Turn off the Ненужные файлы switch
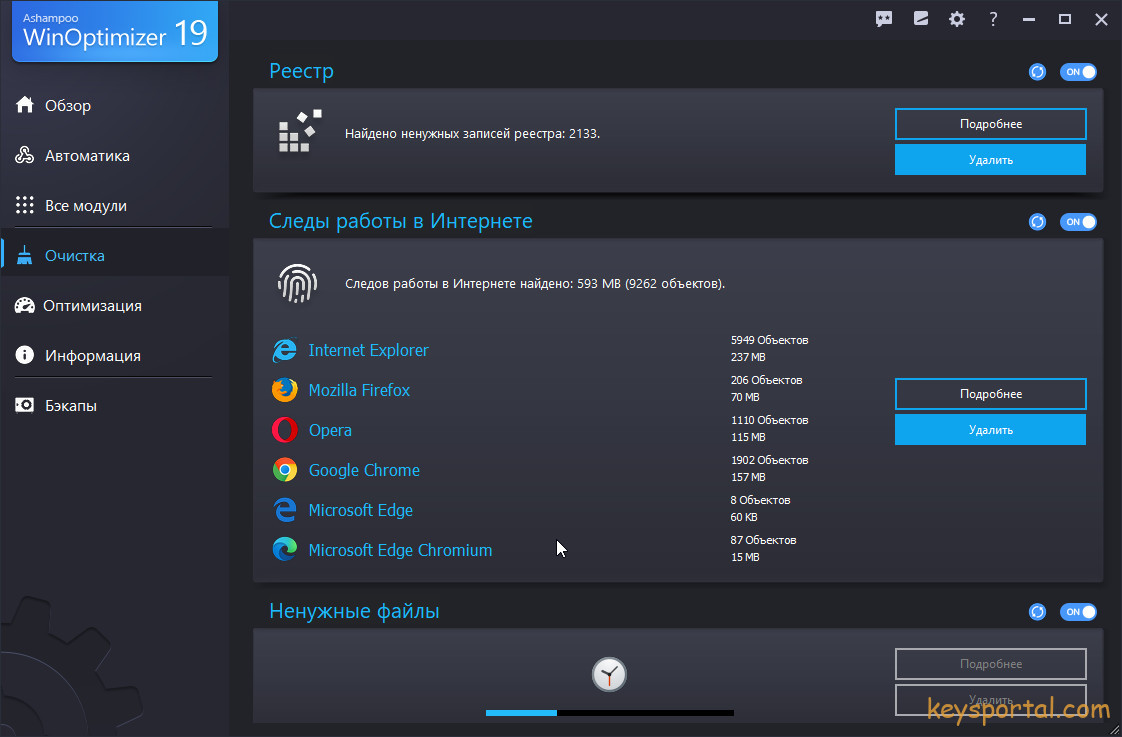 [x=1078, y=612]
